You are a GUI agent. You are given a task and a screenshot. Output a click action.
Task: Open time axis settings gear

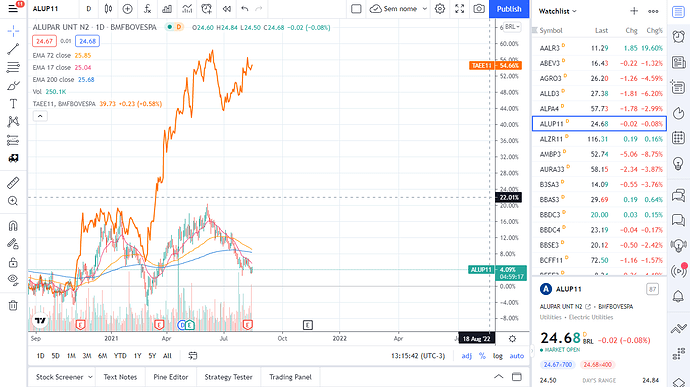[x=512, y=339]
